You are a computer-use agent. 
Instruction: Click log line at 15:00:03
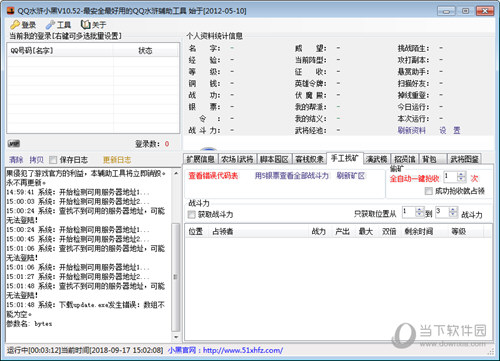point(78,202)
